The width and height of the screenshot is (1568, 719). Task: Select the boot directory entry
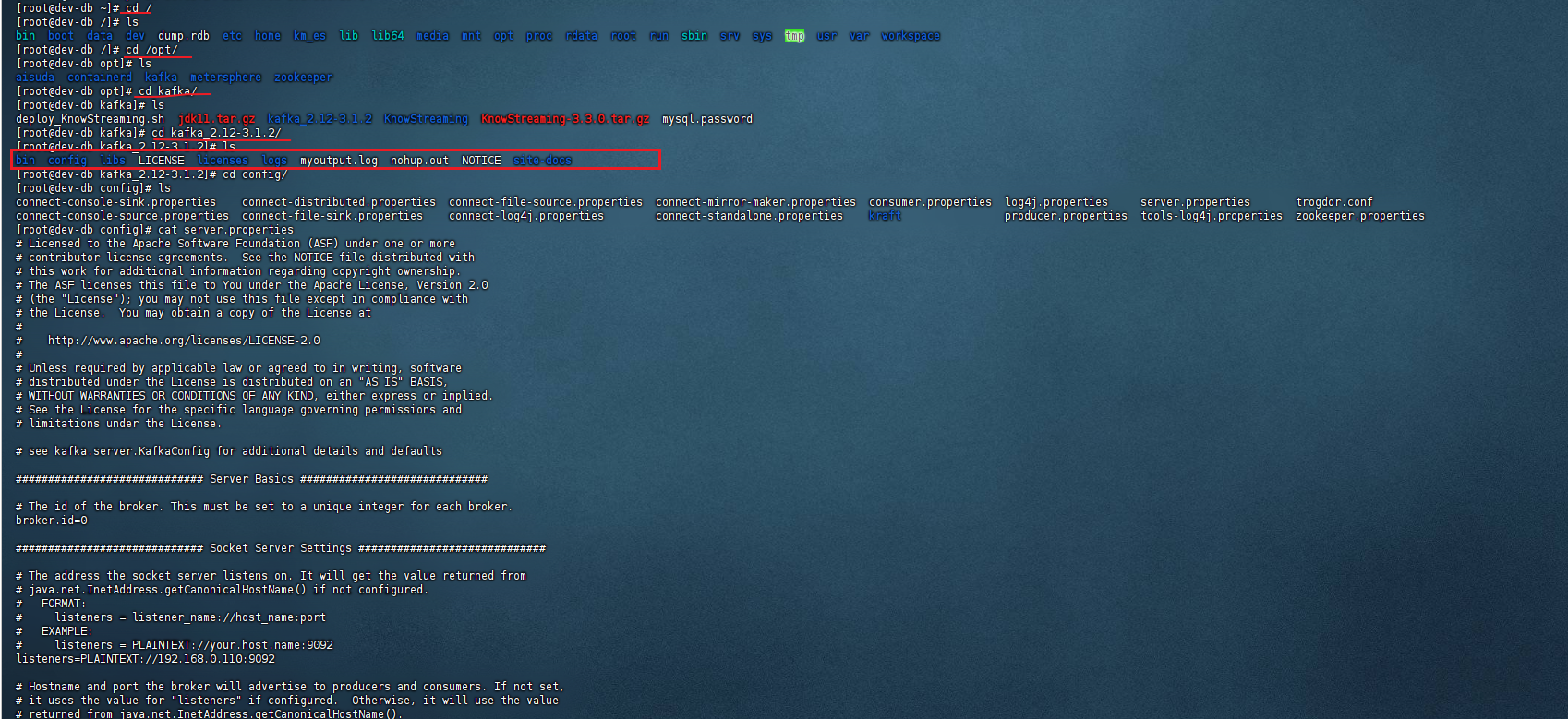tap(61, 36)
